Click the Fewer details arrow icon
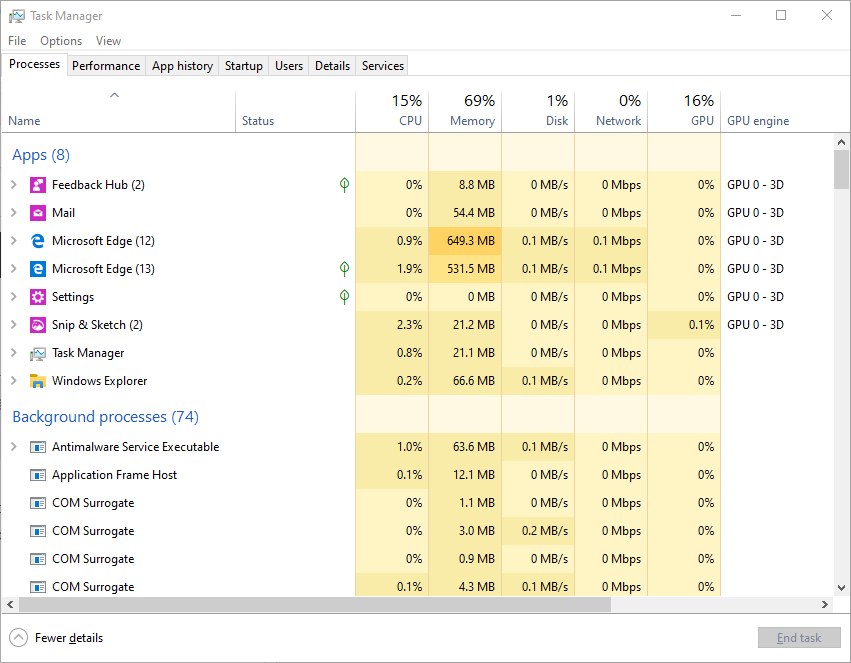 coord(18,638)
